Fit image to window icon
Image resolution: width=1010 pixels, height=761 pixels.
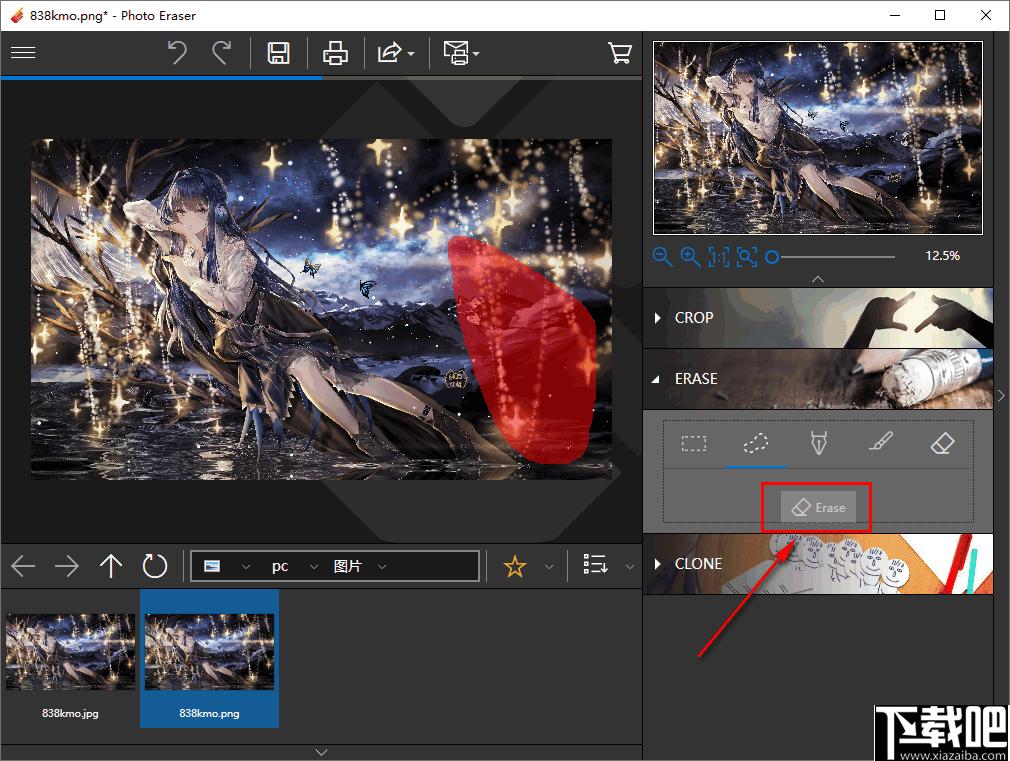coord(747,257)
